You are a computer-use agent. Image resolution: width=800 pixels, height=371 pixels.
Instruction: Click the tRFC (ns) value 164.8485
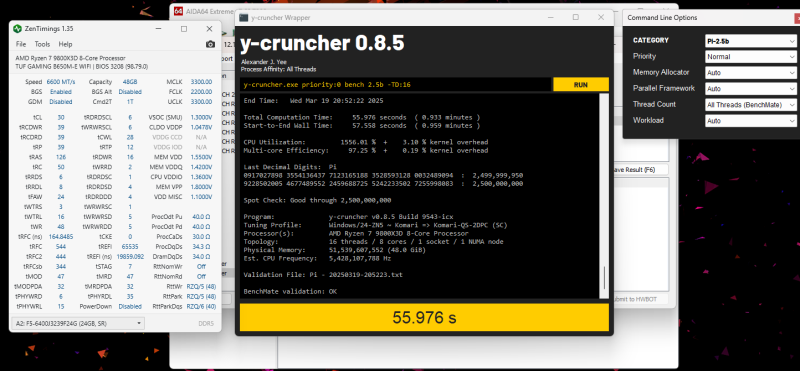click(61, 237)
